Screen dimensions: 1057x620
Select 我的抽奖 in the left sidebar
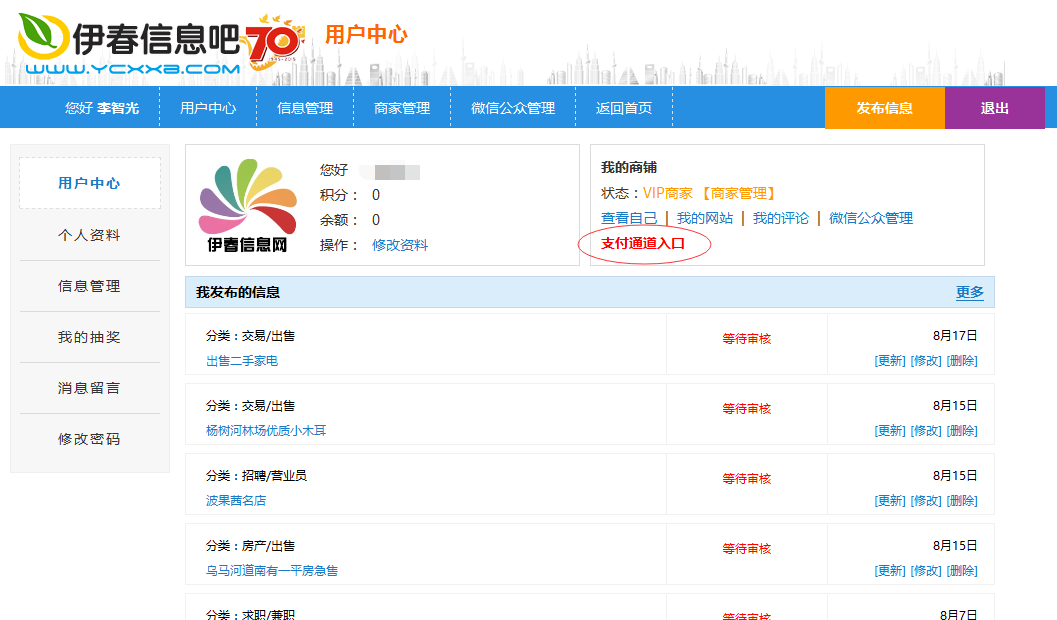coord(89,337)
